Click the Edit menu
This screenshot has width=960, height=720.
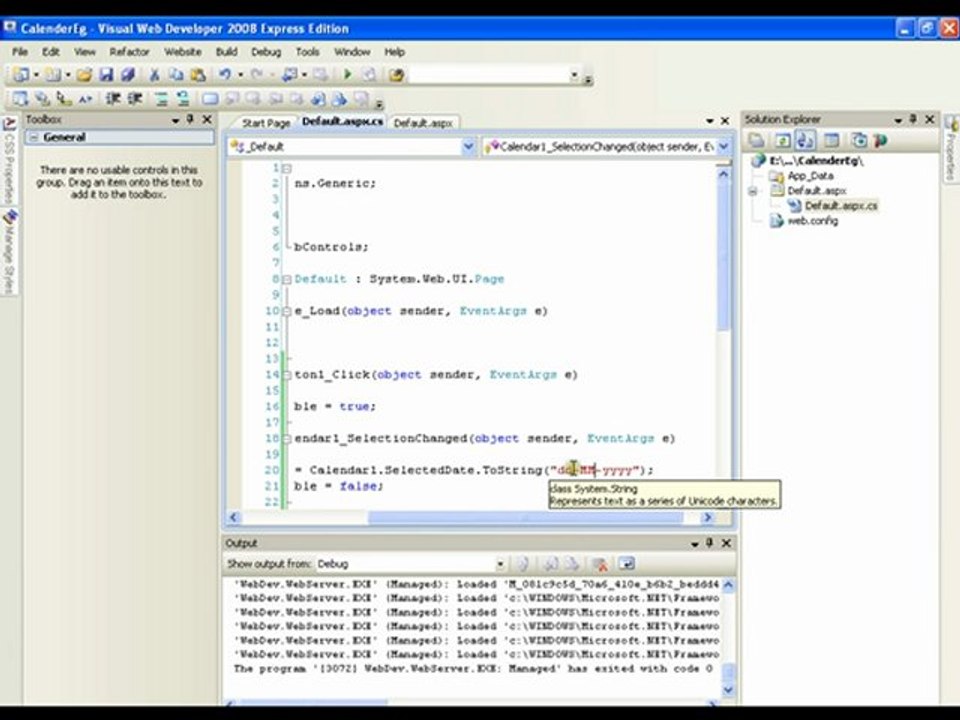50,52
